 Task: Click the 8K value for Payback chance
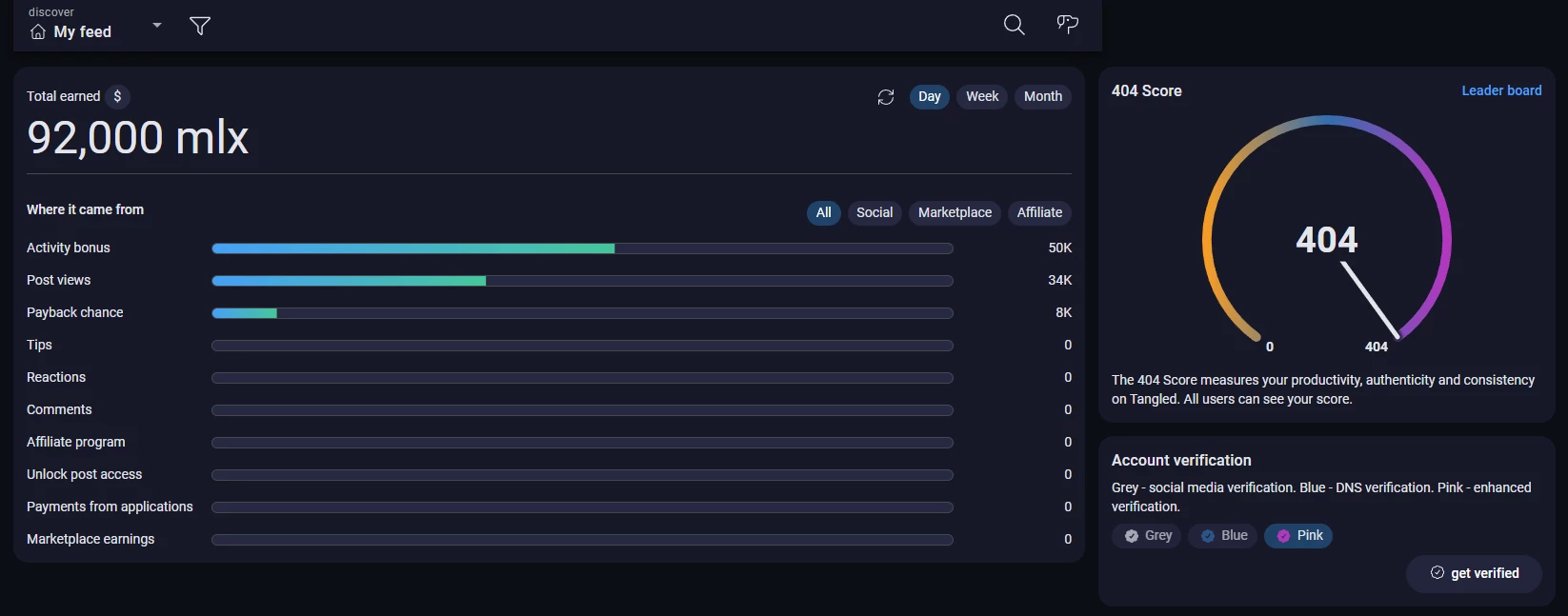point(1064,312)
